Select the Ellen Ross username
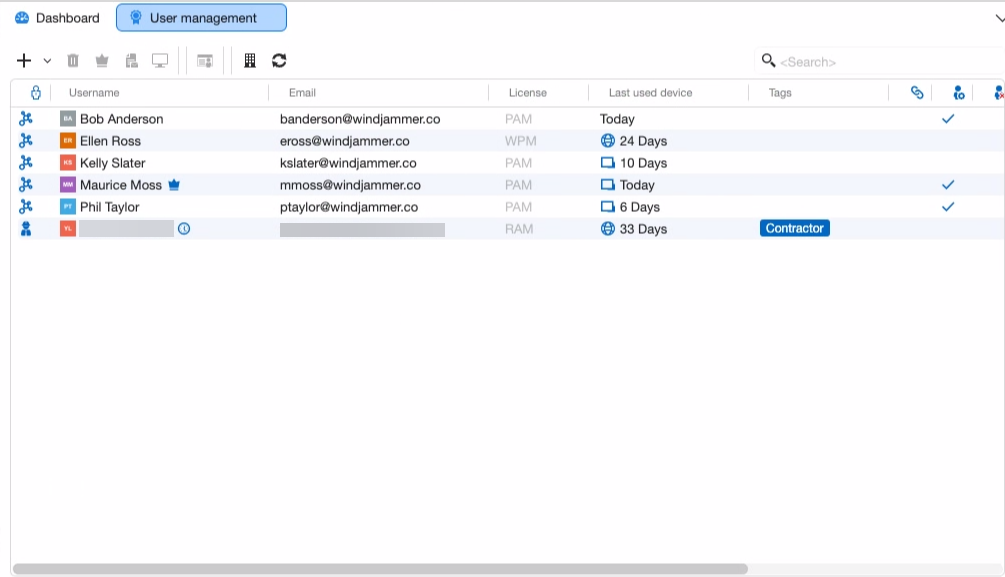 click(x=110, y=140)
